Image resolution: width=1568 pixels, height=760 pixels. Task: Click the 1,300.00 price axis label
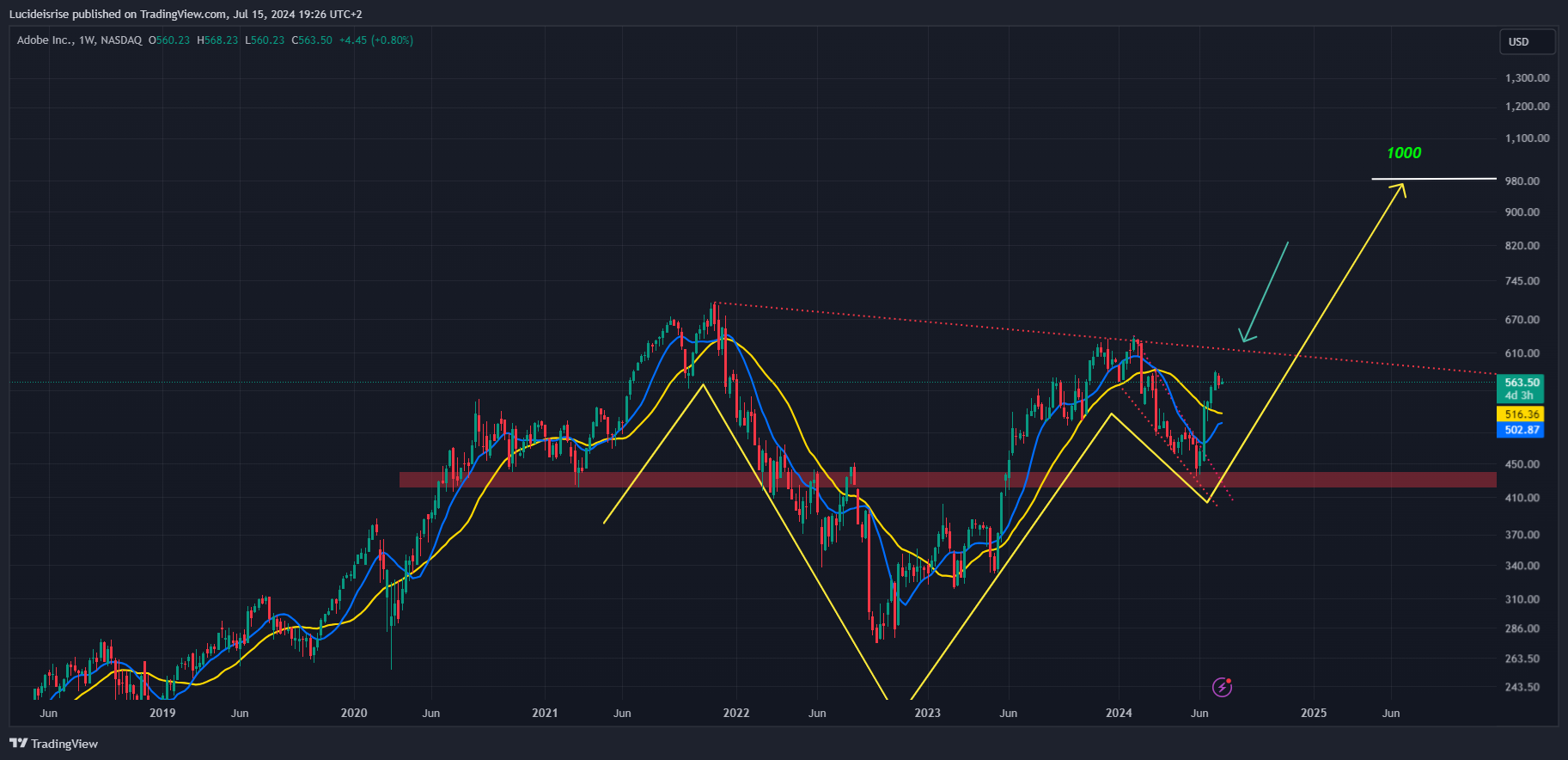coord(1527,78)
